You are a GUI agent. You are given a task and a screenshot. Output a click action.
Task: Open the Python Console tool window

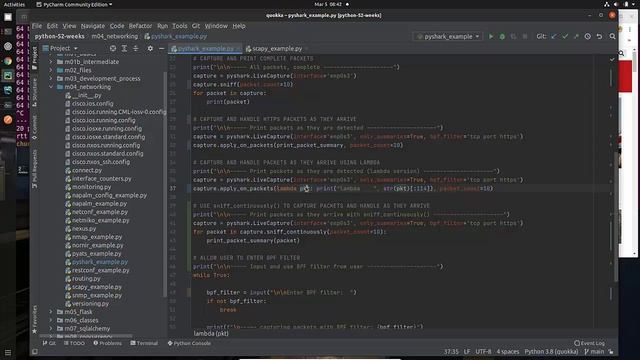(x=189, y=343)
